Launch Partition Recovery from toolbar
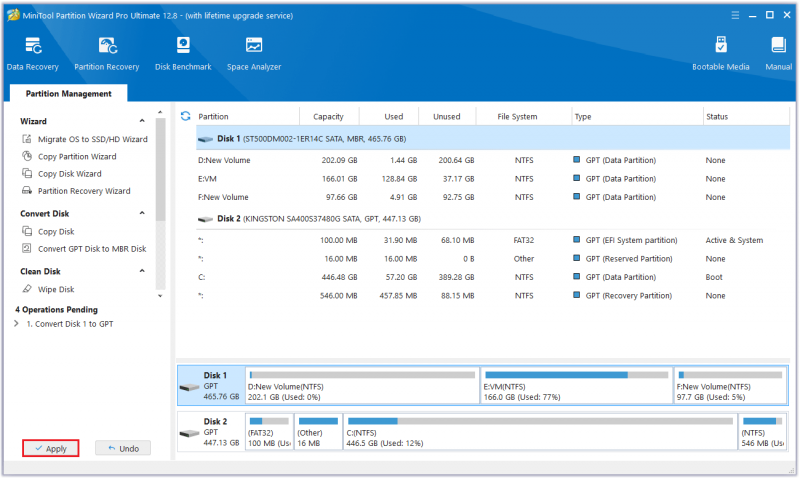This screenshot has width=800, height=478. [x=107, y=54]
